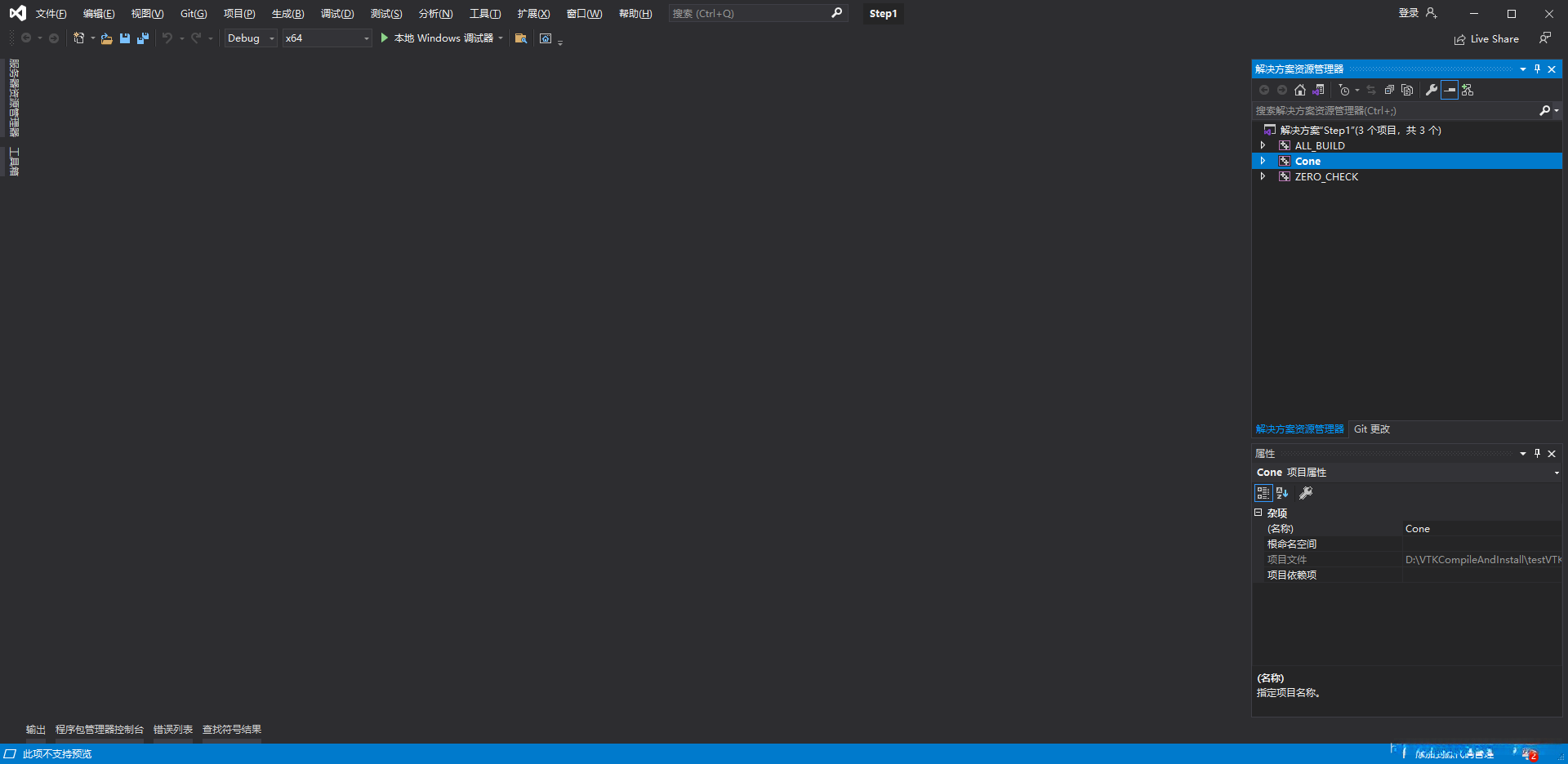Image resolution: width=1568 pixels, height=764 pixels.
Task: Open the 错误列表 error list tab
Action: click(x=173, y=730)
